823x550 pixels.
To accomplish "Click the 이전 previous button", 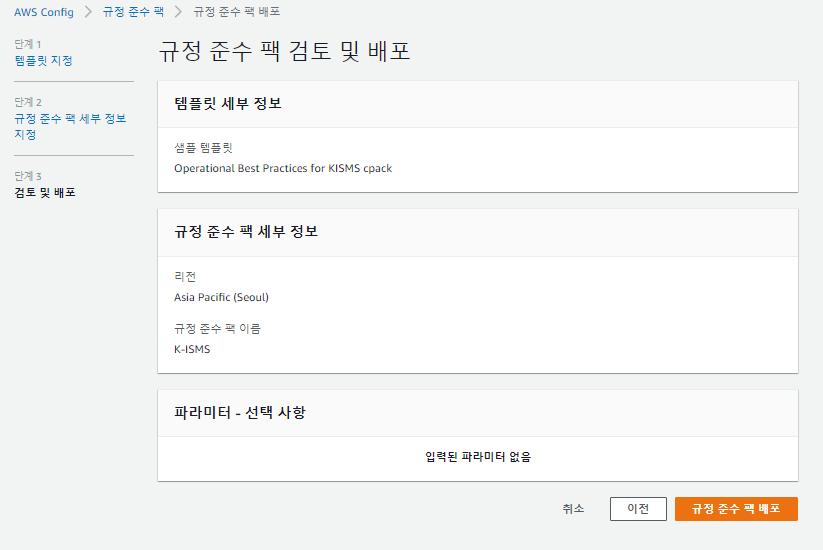I will [x=638, y=509].
